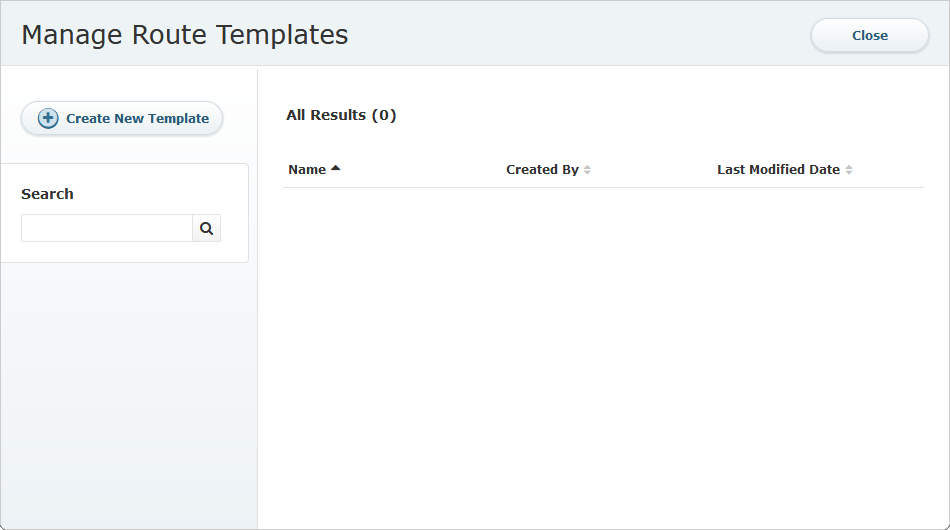950x530 pixels.
Task: Click the plus icon for new template
Action: (x=48, y=118)
